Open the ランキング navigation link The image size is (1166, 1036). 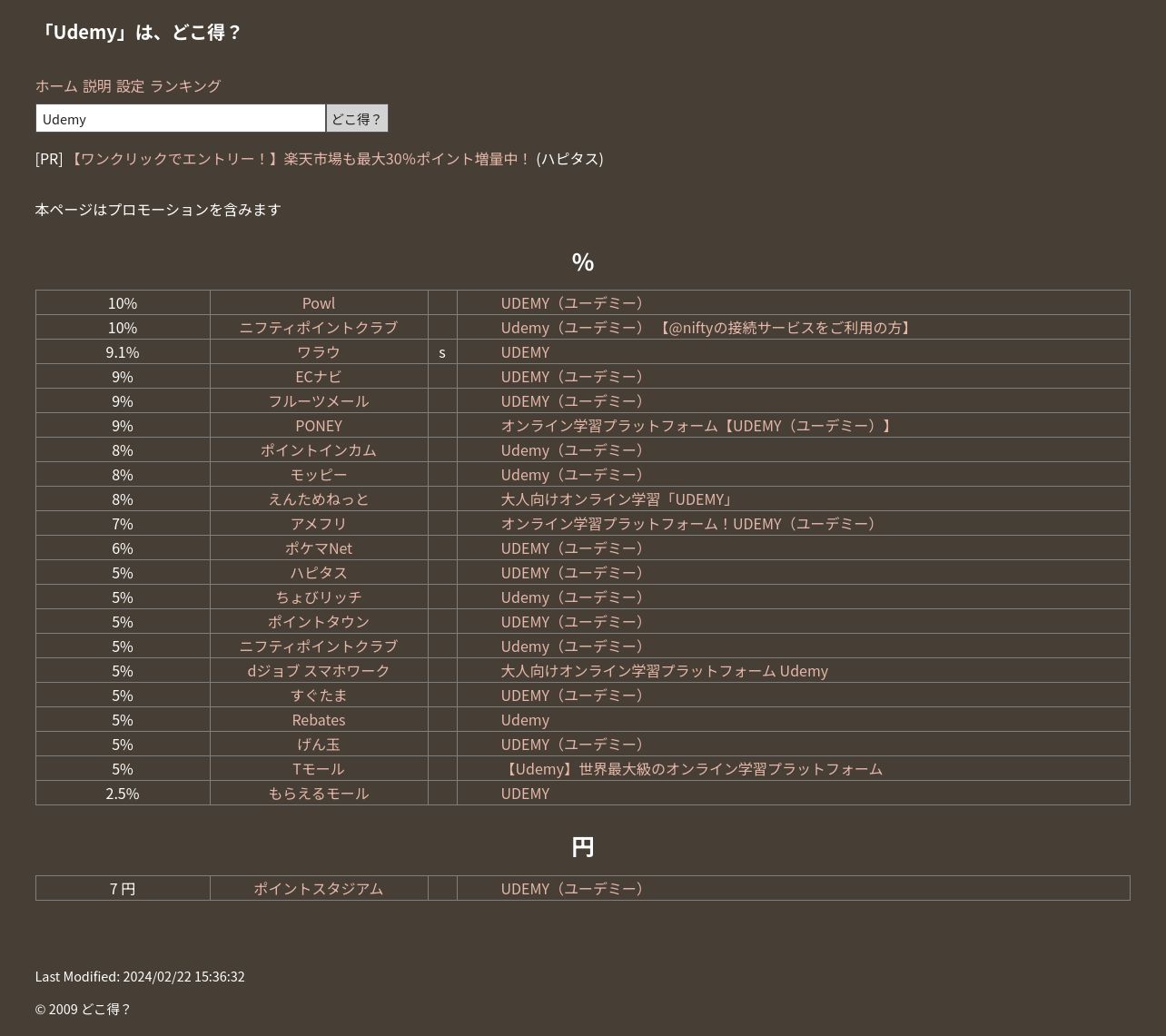point(185,85)
